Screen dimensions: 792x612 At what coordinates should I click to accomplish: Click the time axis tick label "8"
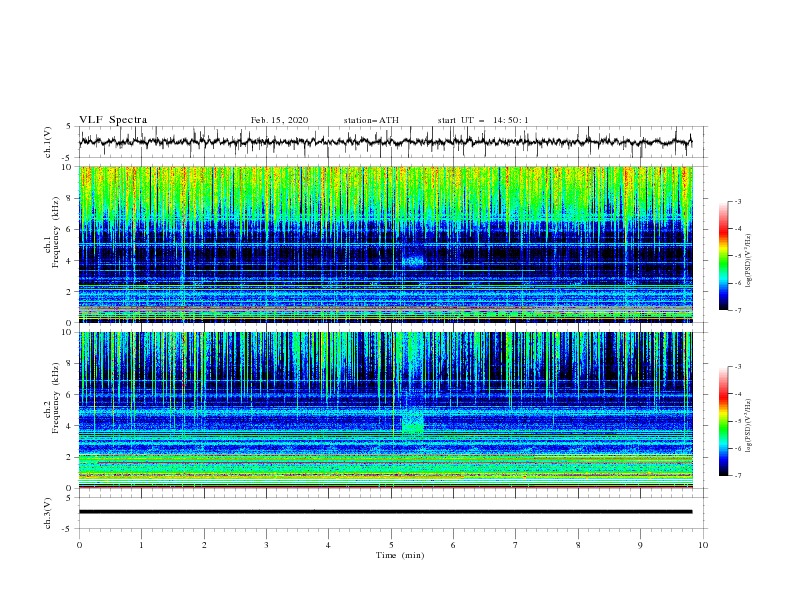[578, 545]
